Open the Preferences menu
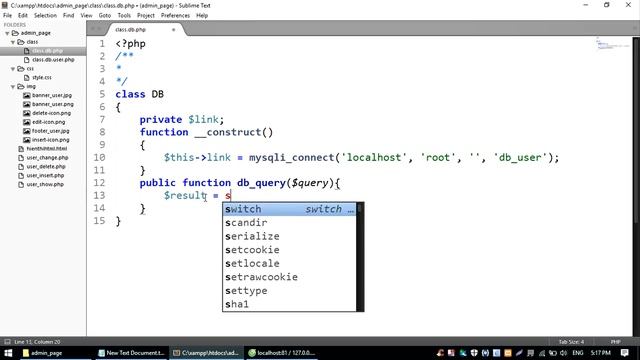The width and height of the screenshot is (640, 360). pos(175,16)
